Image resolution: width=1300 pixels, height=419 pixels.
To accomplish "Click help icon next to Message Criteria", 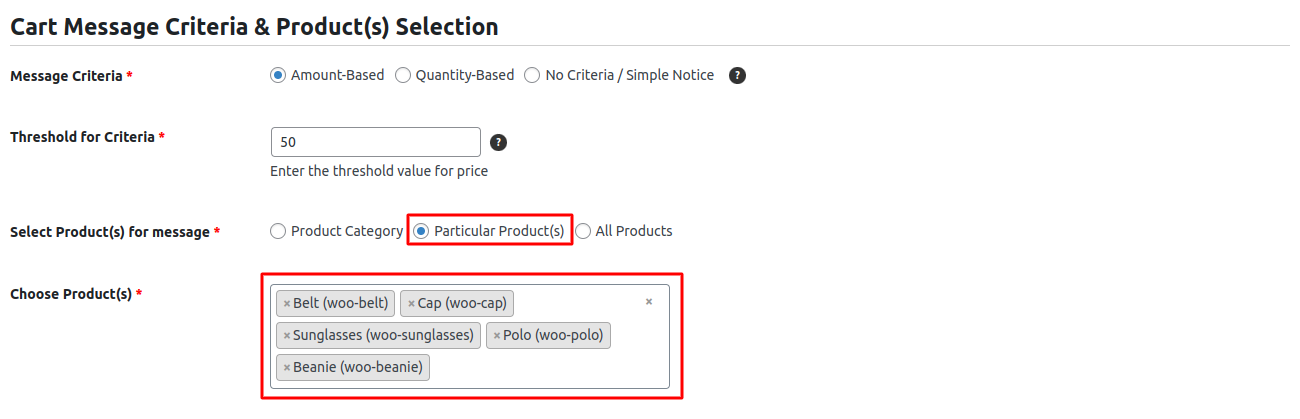I will point(738,75).
